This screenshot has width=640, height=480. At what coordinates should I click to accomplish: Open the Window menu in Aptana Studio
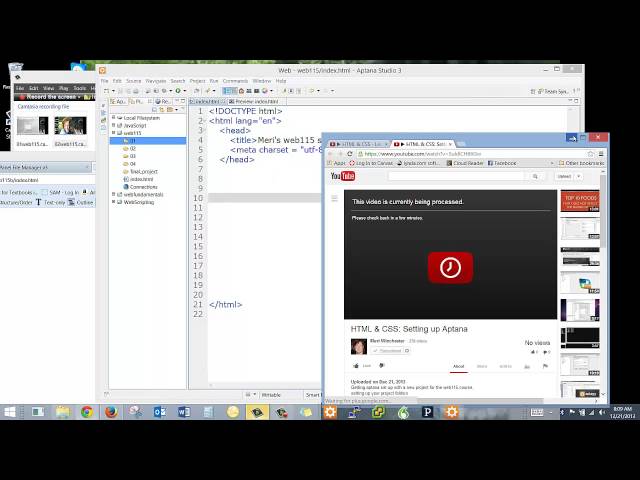[262, 81]
